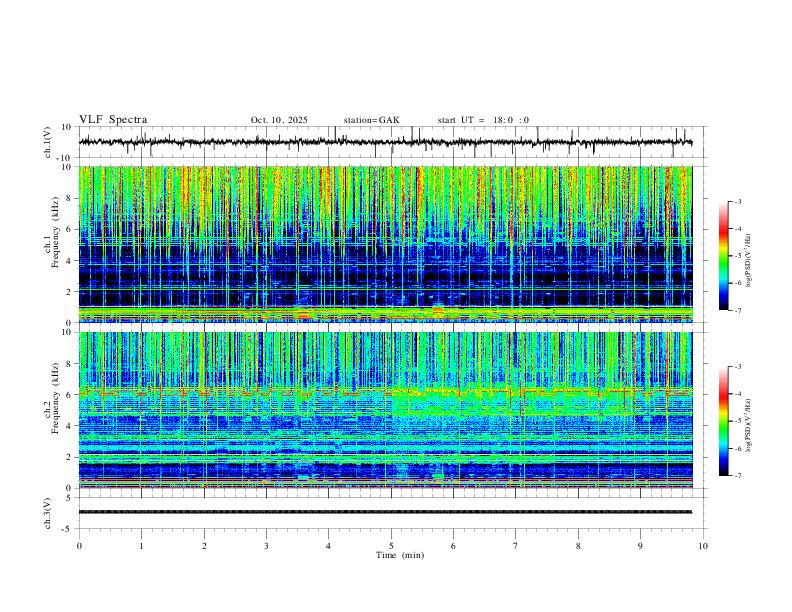This screenshot has height=612, width=792.
Task: Click the ch.1 spectrogram color scale bar
Action: (723, 256)
